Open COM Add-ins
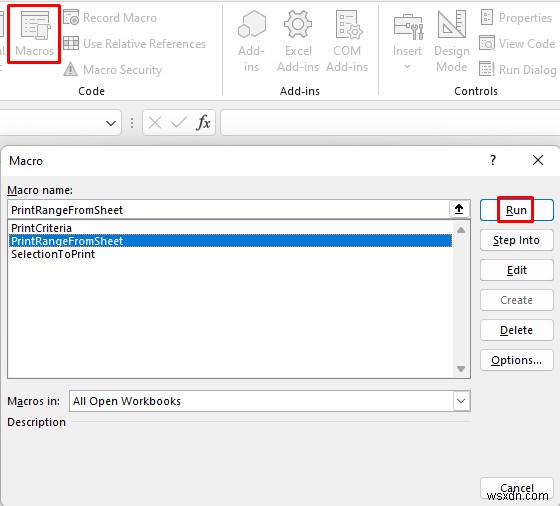The image size is (560, 506). [x=347, y=41]
